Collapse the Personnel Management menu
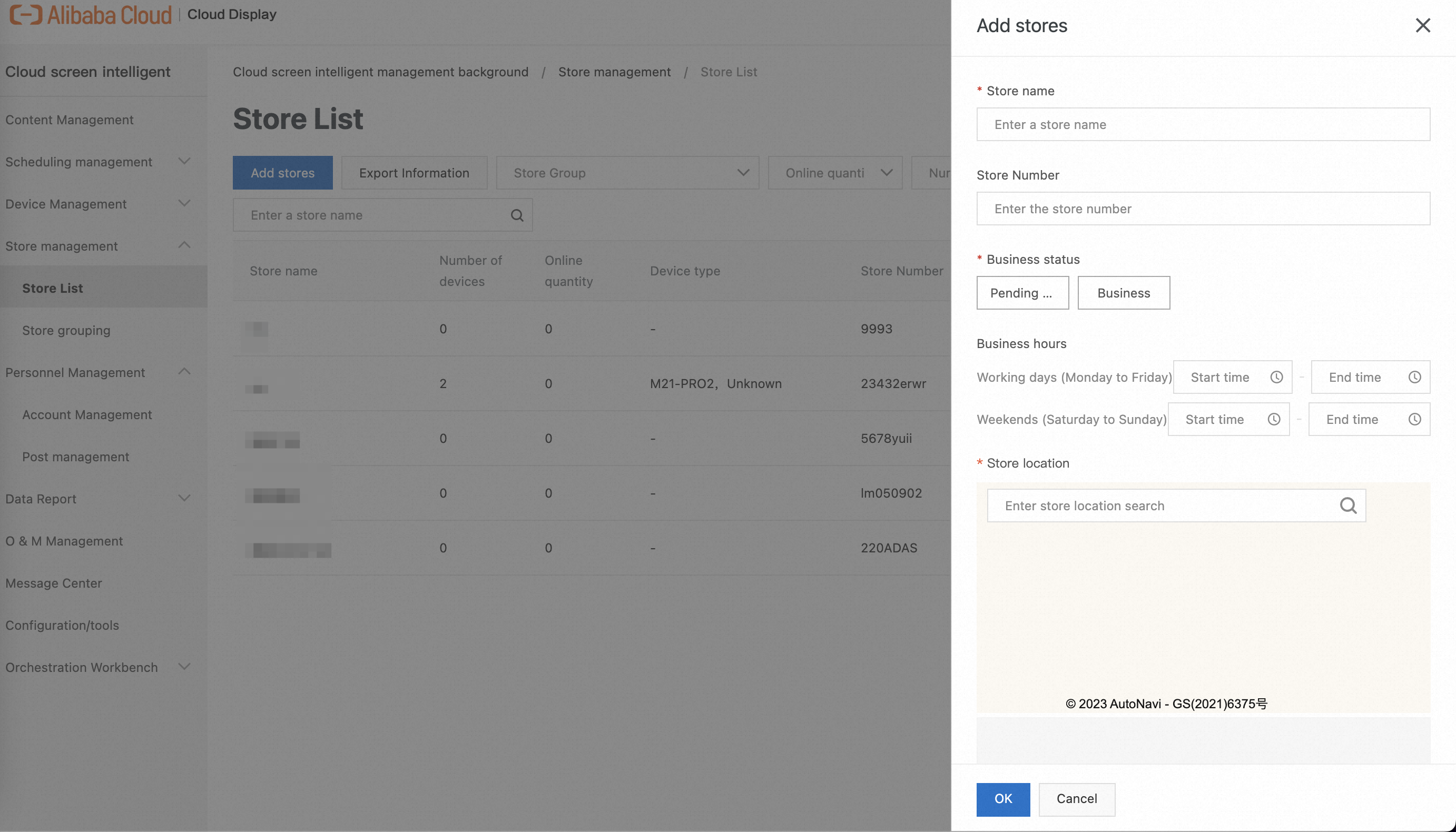Screen dimensions: 1456x832 coord(184,372)
